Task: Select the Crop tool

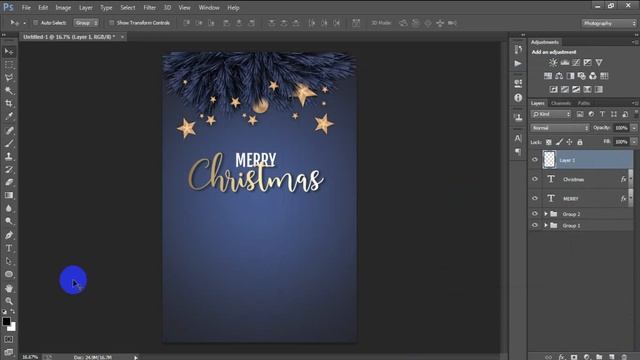Action: [9, 103]
